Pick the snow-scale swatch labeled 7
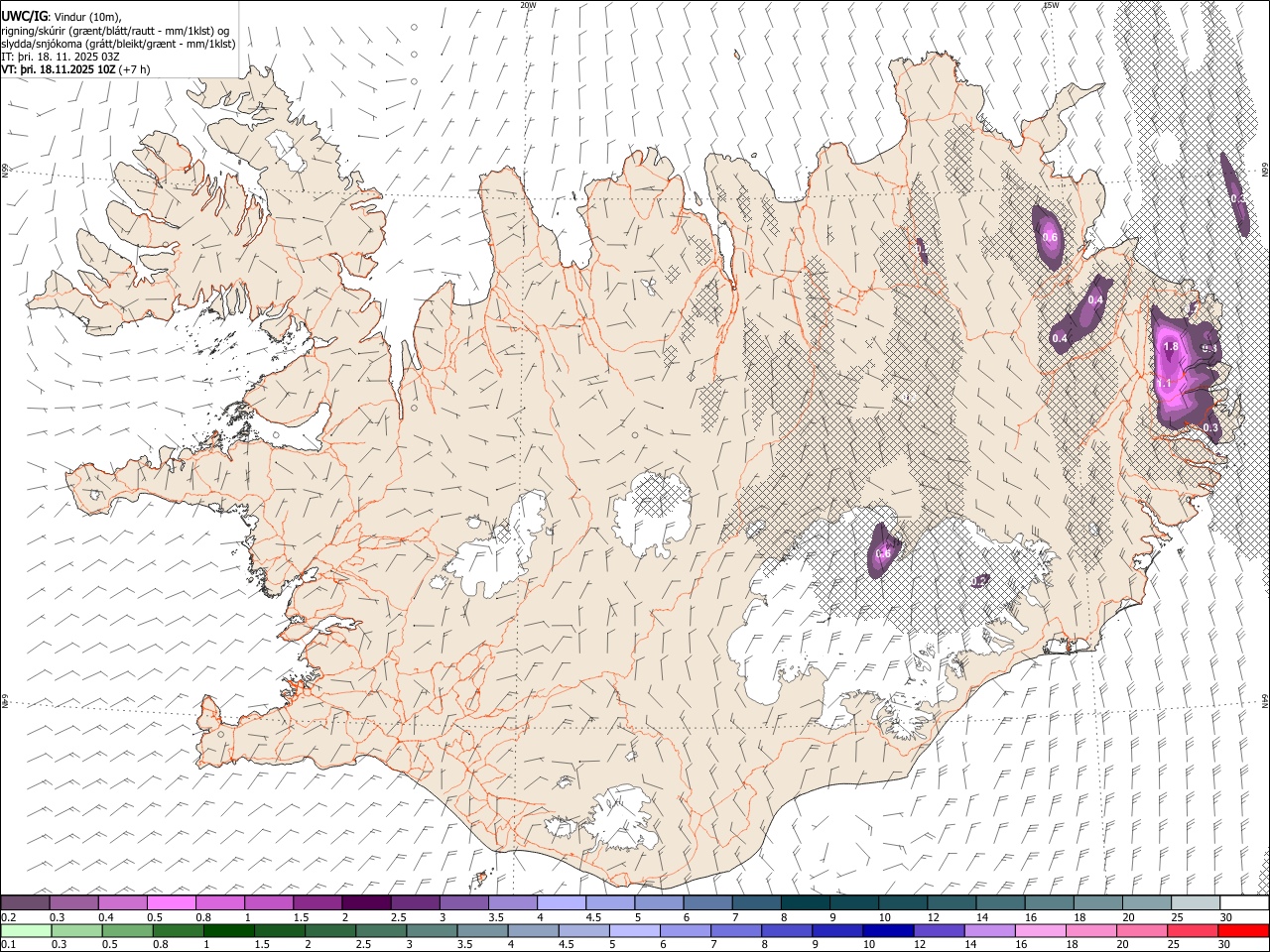Viewport: 1270px width, 952px height. [757, 902]
